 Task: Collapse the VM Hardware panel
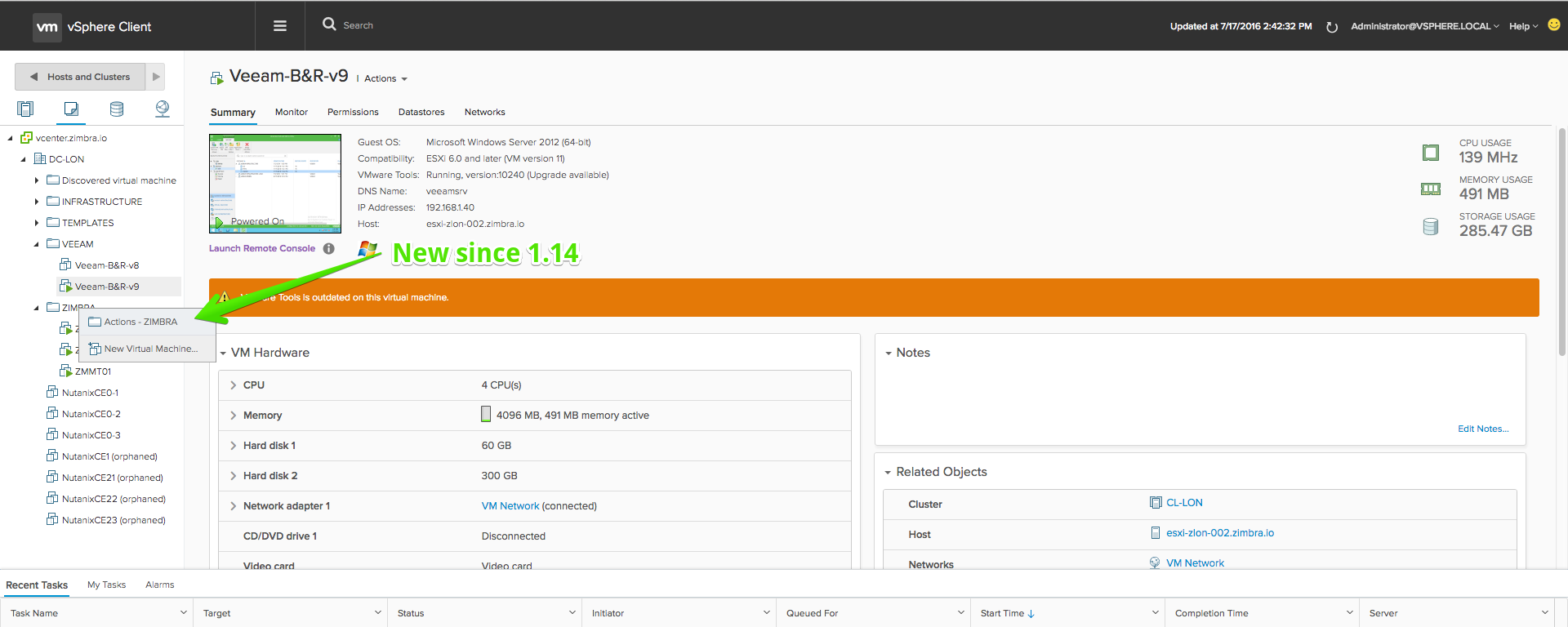click(223, 354)
